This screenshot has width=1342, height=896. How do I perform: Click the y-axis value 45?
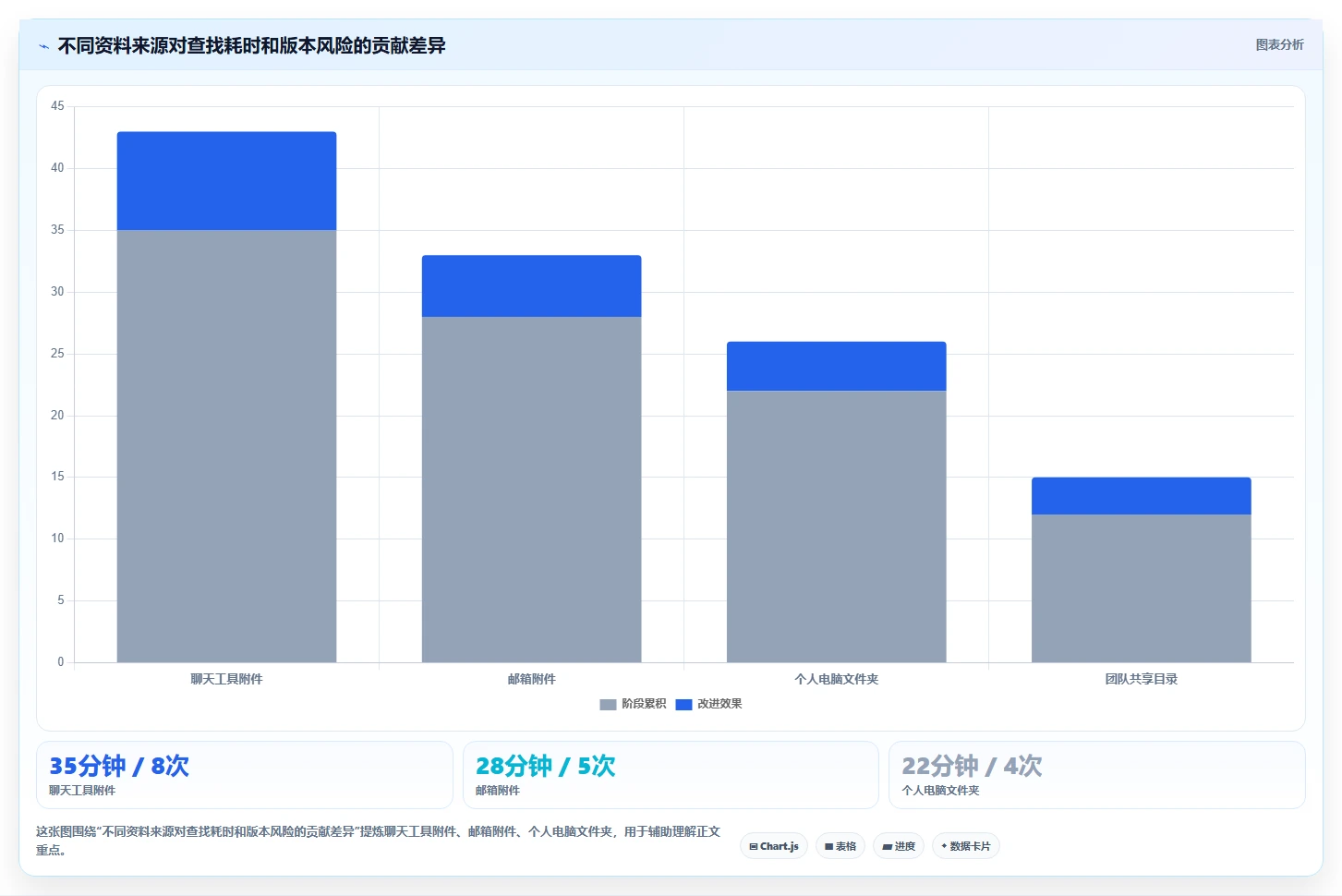click(57, 106)
